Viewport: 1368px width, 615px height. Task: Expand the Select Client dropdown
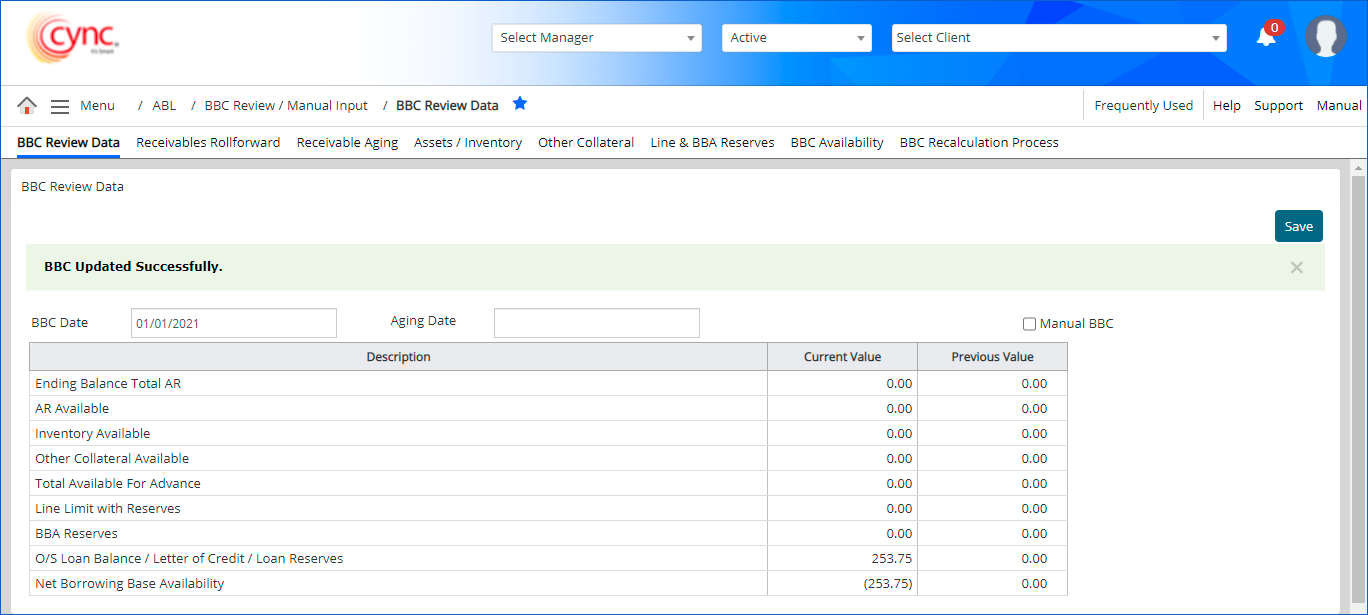pyautogui.click(x=1058, y=38)
